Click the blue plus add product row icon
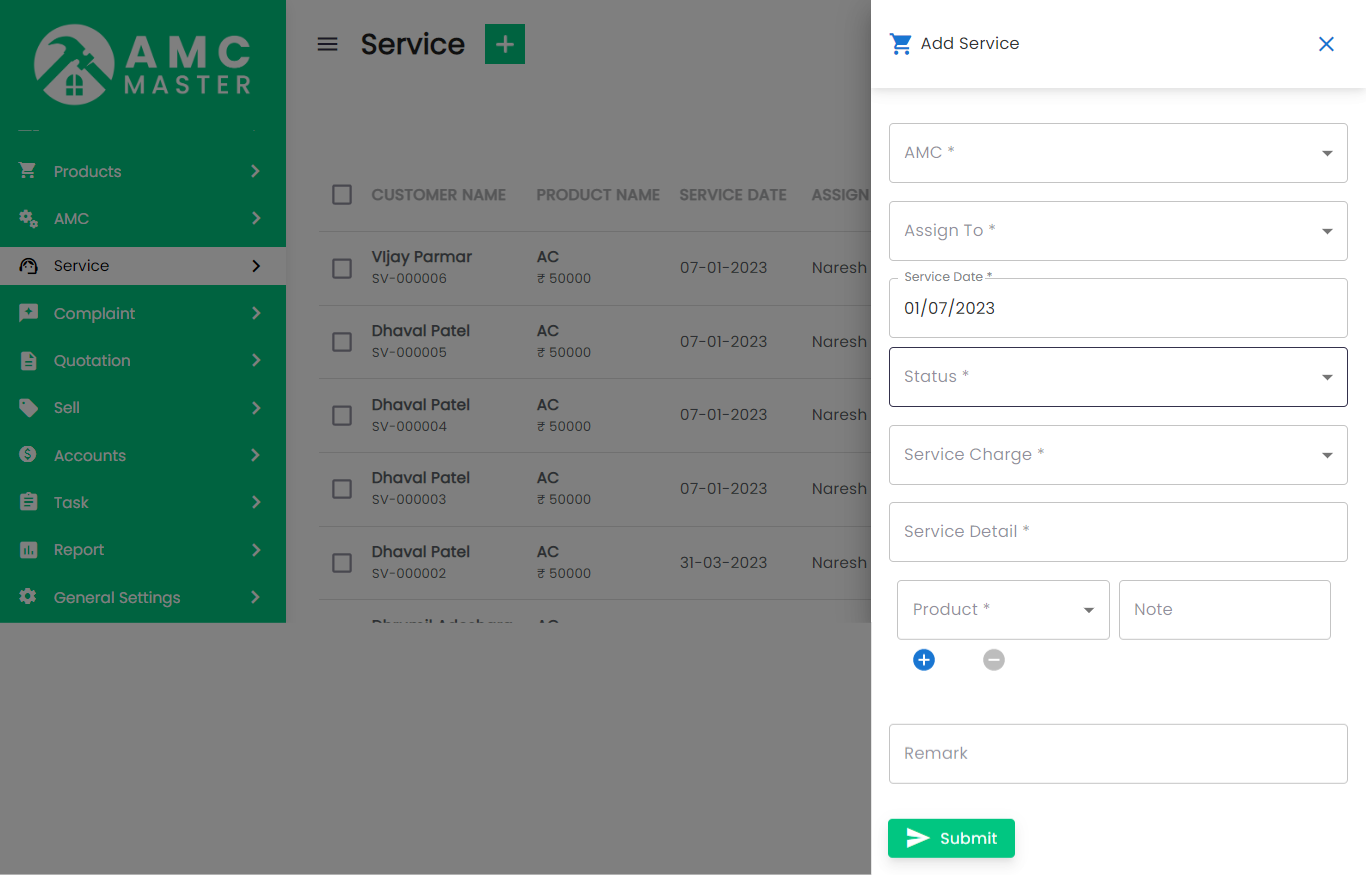 click(924, 660)
